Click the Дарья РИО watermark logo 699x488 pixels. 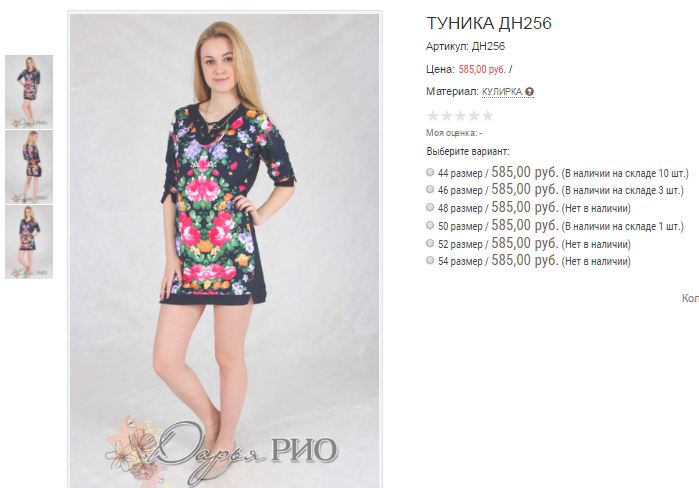tap(222, 450)
